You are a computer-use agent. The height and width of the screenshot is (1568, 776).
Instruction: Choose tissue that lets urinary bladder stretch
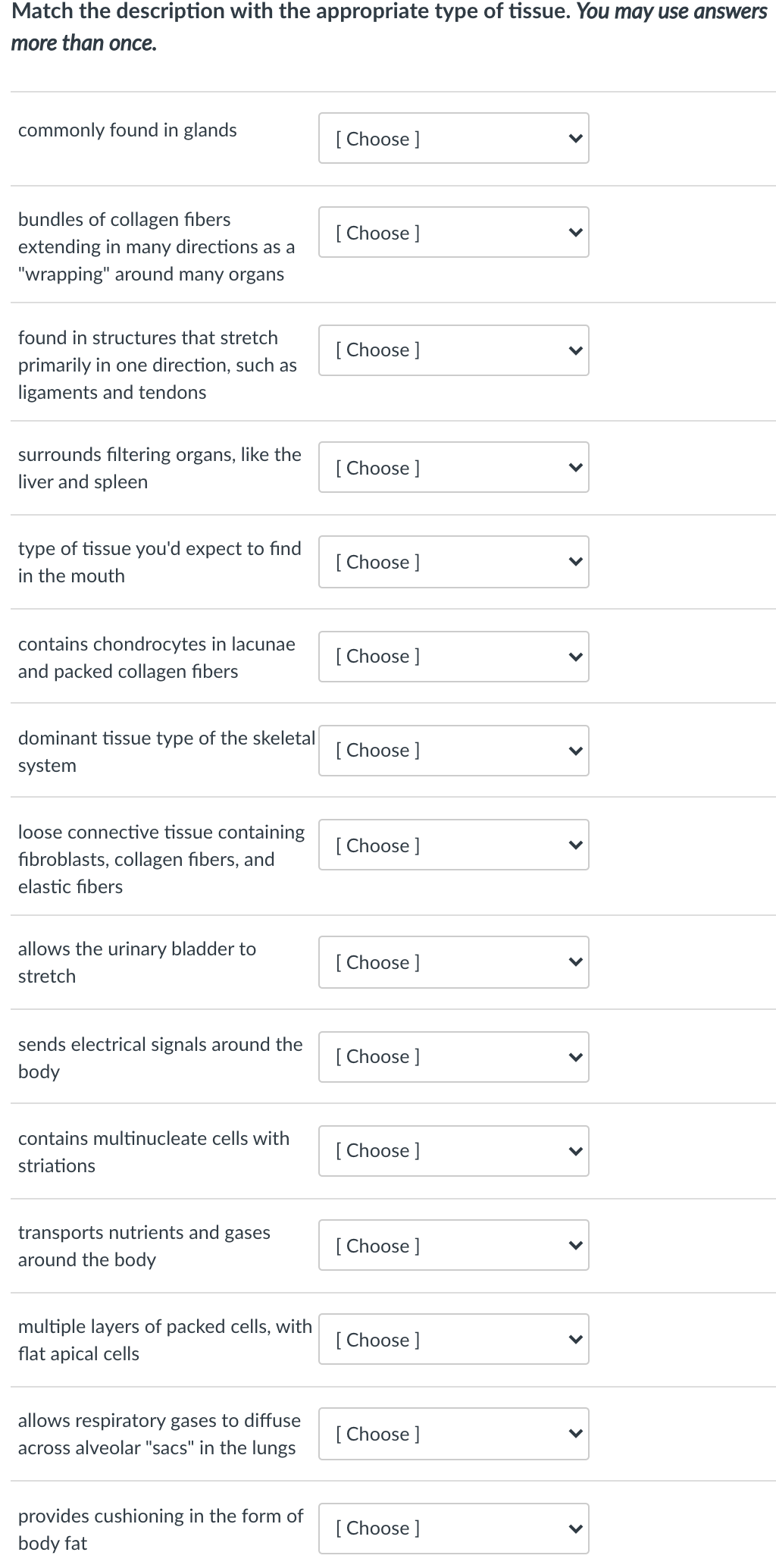(454, 962)
